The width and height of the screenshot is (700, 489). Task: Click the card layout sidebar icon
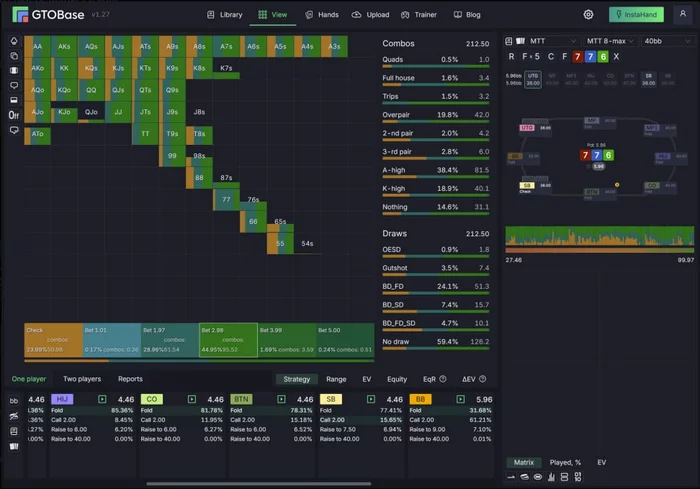pyautogui.click(x=14, y=100)
